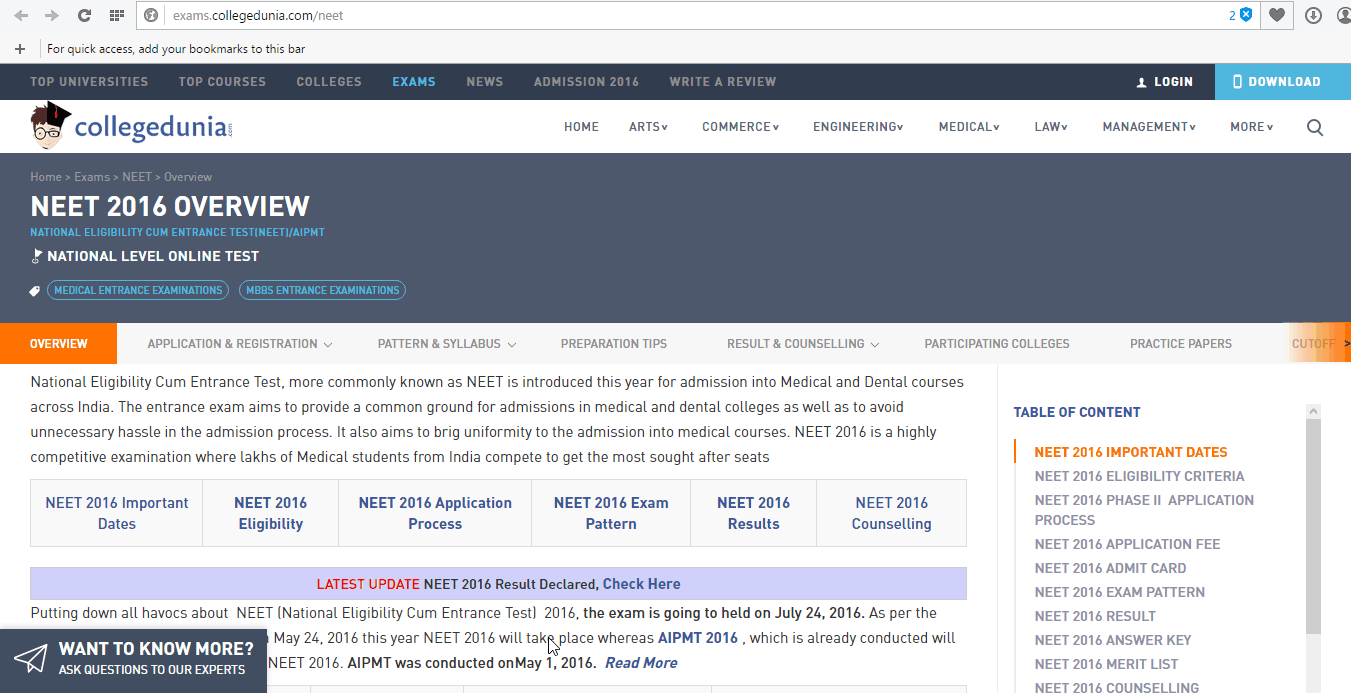Click the MBBS Entrance Examinations tag

(x=322, y=290)
